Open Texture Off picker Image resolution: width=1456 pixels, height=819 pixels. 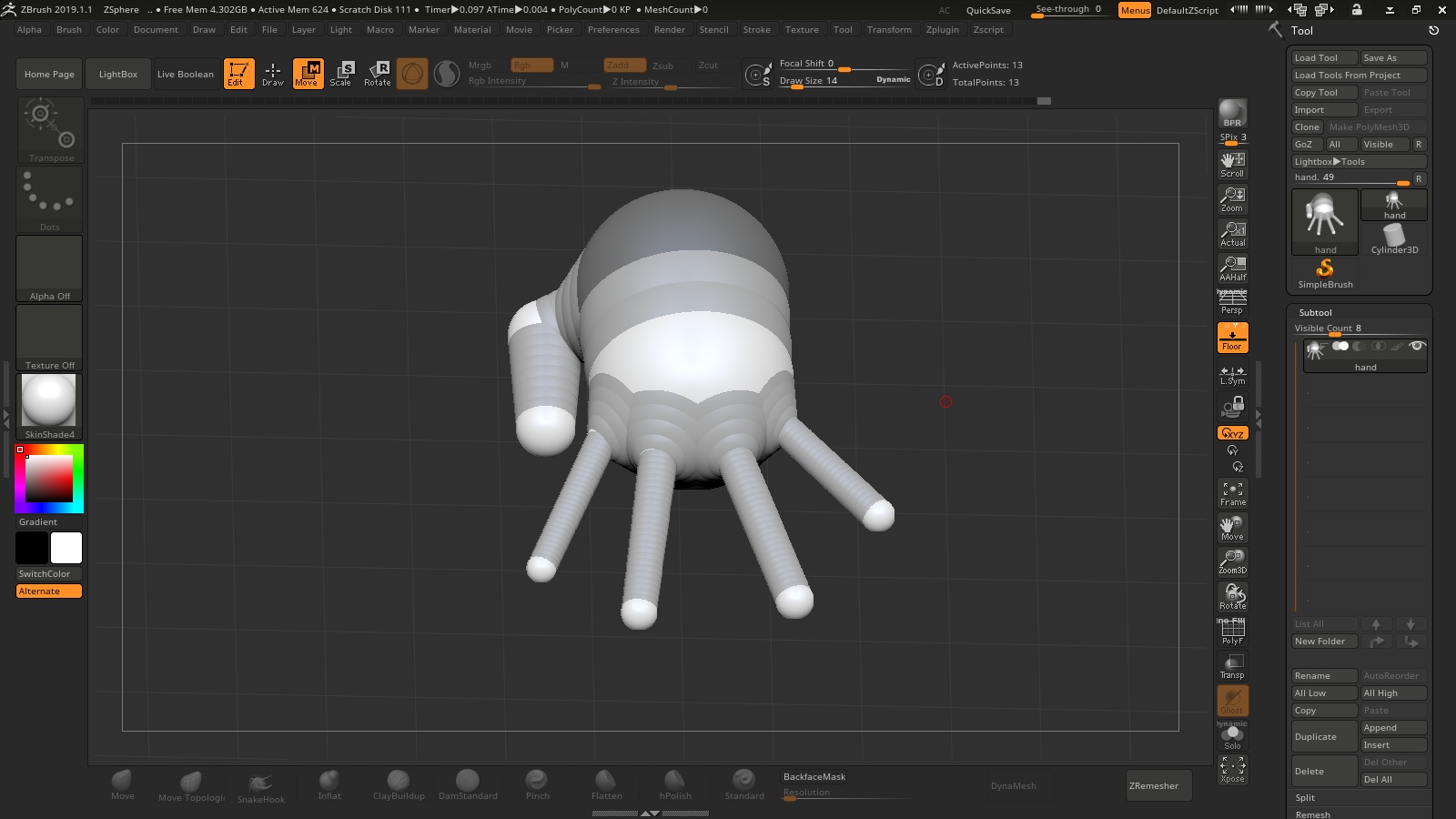[50, 338]
